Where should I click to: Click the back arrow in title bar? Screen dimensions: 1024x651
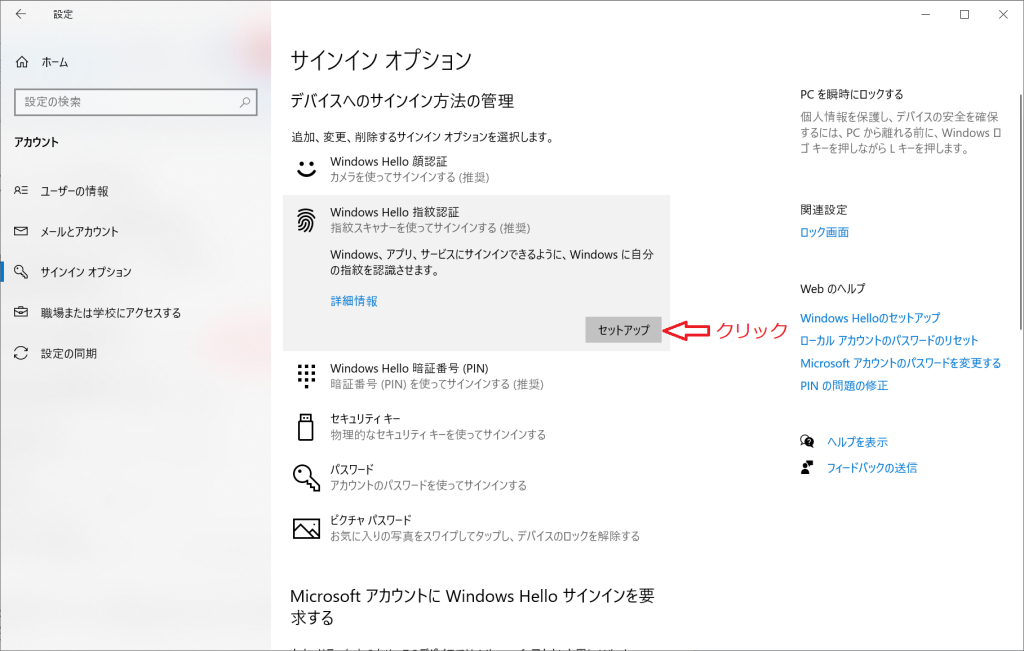21,14
